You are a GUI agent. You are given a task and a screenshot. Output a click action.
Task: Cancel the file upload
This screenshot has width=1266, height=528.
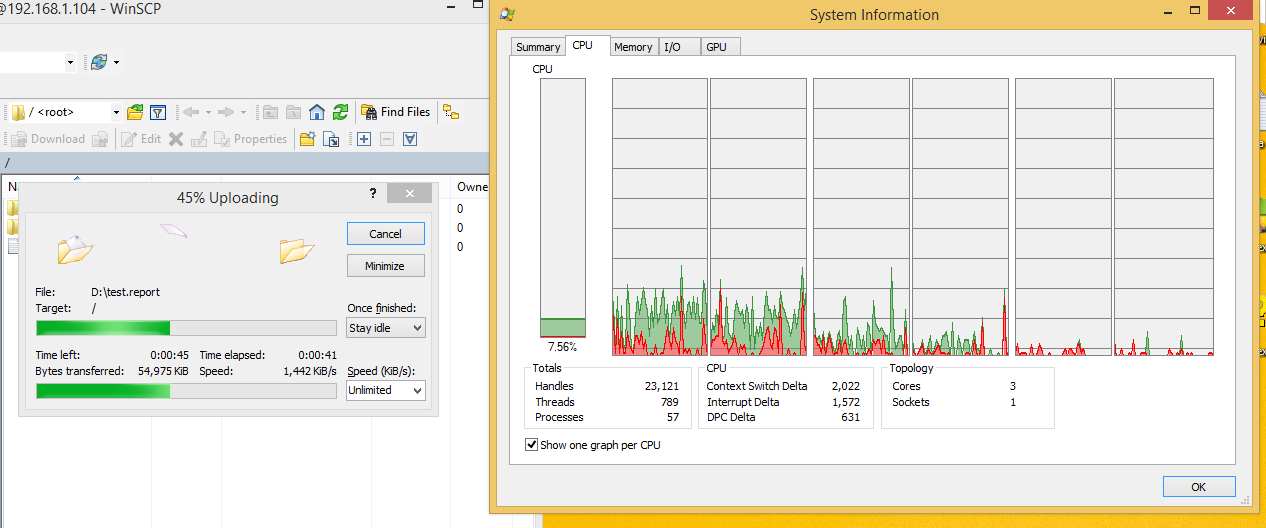[x=385, y=234]
